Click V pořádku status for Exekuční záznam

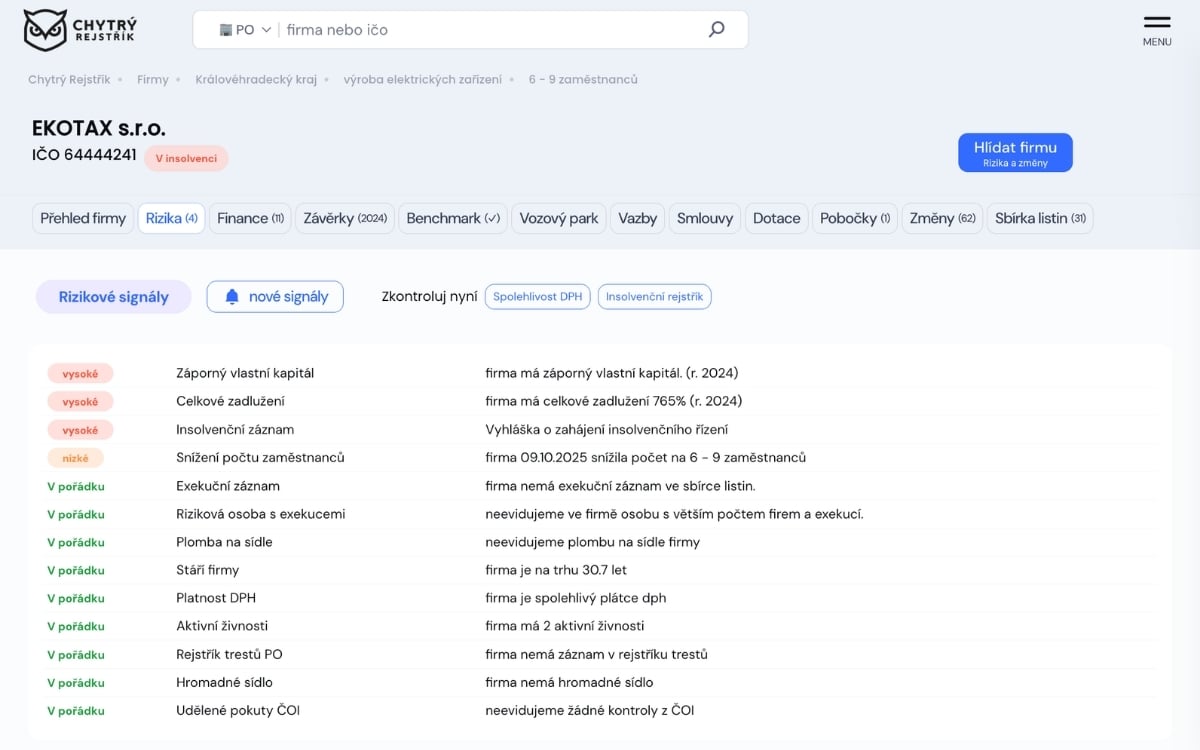[x=76, y=486]
